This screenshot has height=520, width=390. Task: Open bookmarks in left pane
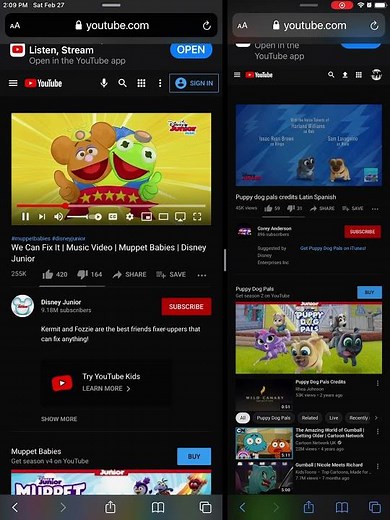coord(158,507)
